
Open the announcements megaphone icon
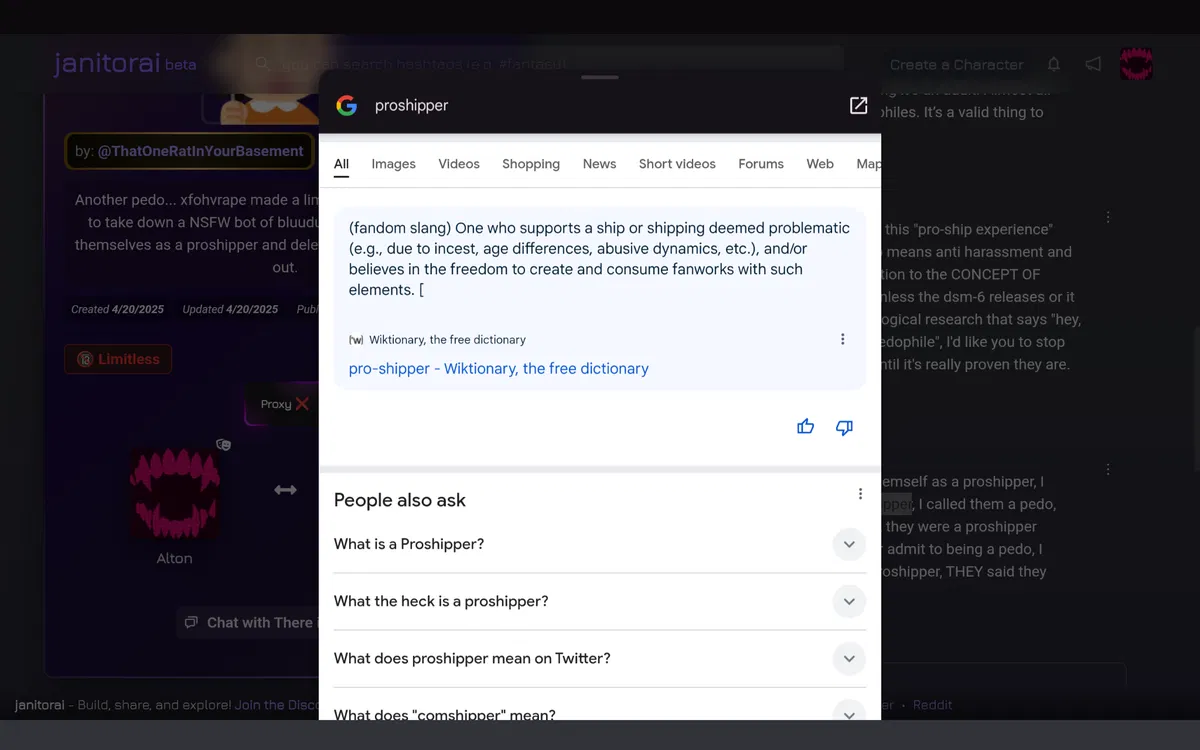tap(1093, 65)
